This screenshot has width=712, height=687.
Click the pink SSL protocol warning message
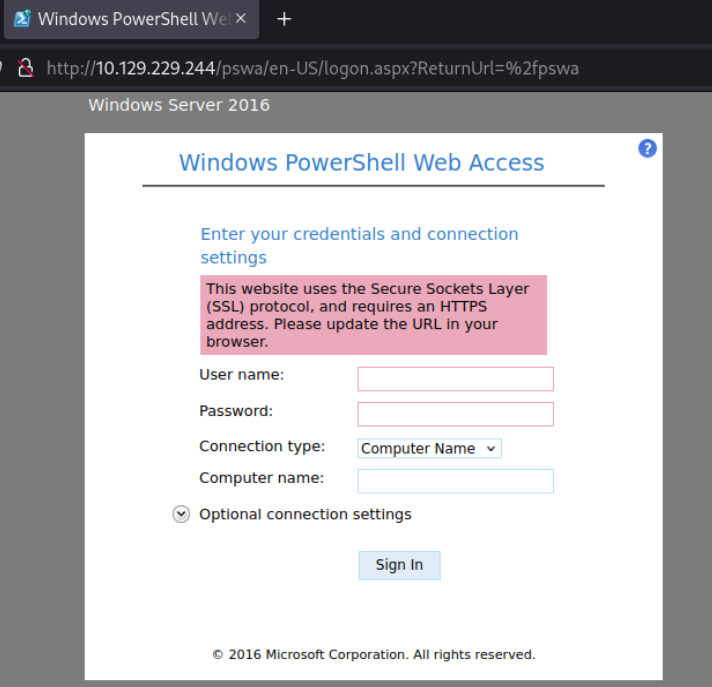(373, 315)
